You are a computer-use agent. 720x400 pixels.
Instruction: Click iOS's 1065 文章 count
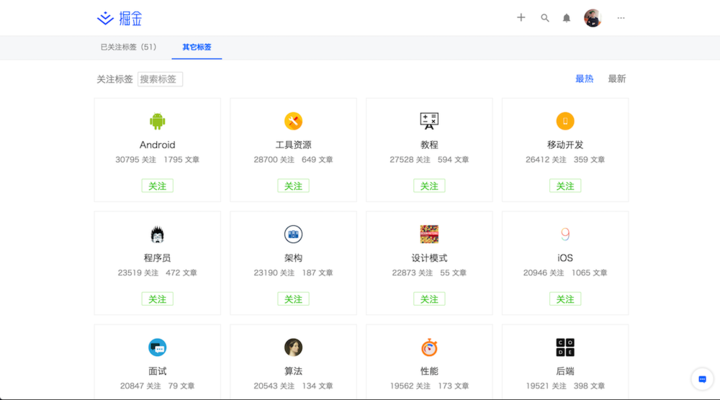pos(589,273)
